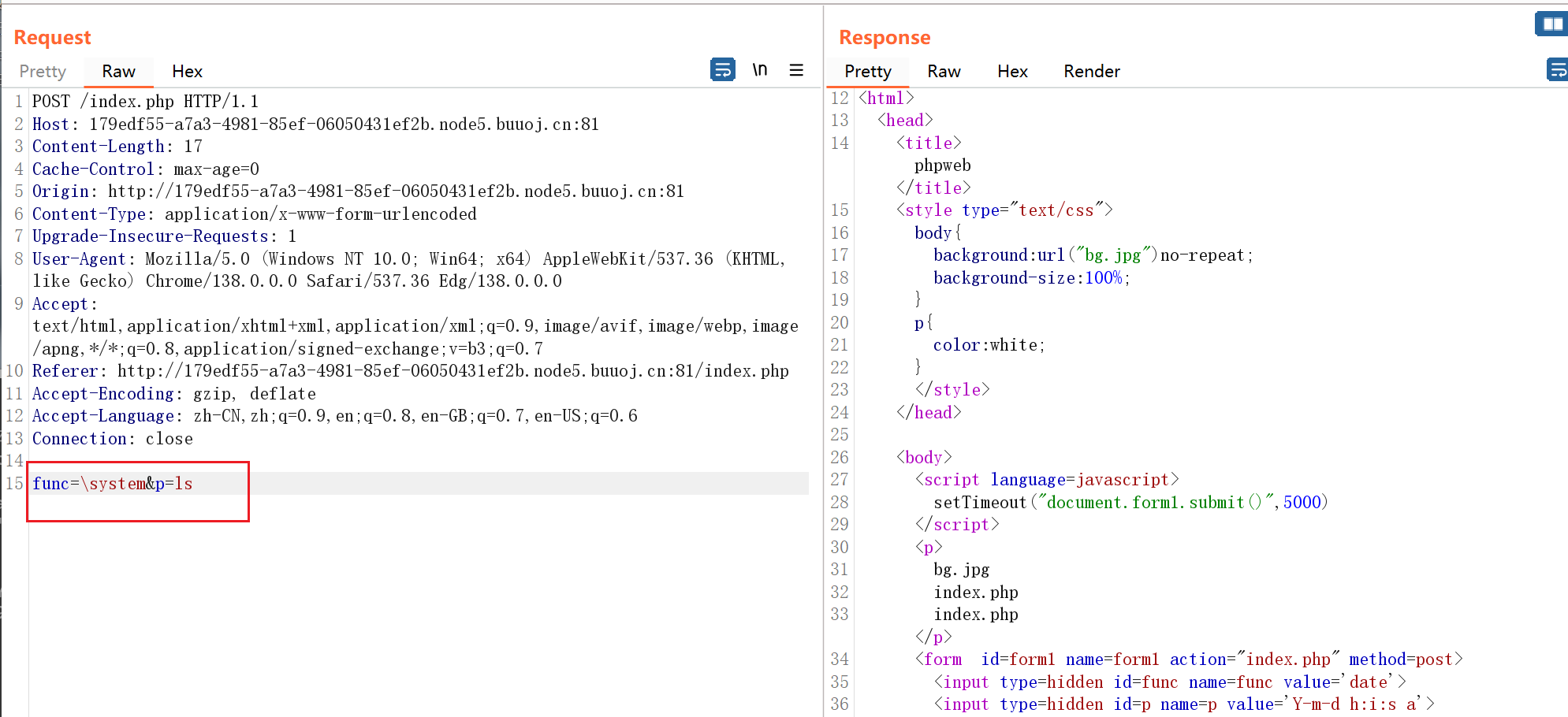This screenshot has width=1568, height=717.
Task: Click the Upgrade-Insecure-Requests header
Action: click(164, 236)
